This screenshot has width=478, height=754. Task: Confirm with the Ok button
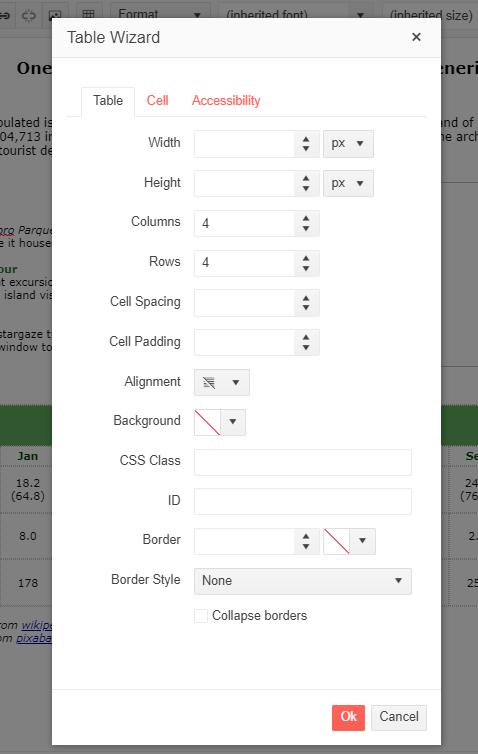click(x=348, y=717)
